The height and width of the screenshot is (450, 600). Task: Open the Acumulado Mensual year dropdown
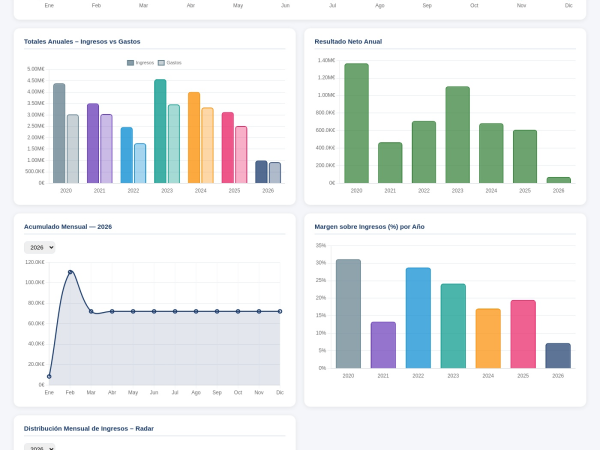[39, 247]
